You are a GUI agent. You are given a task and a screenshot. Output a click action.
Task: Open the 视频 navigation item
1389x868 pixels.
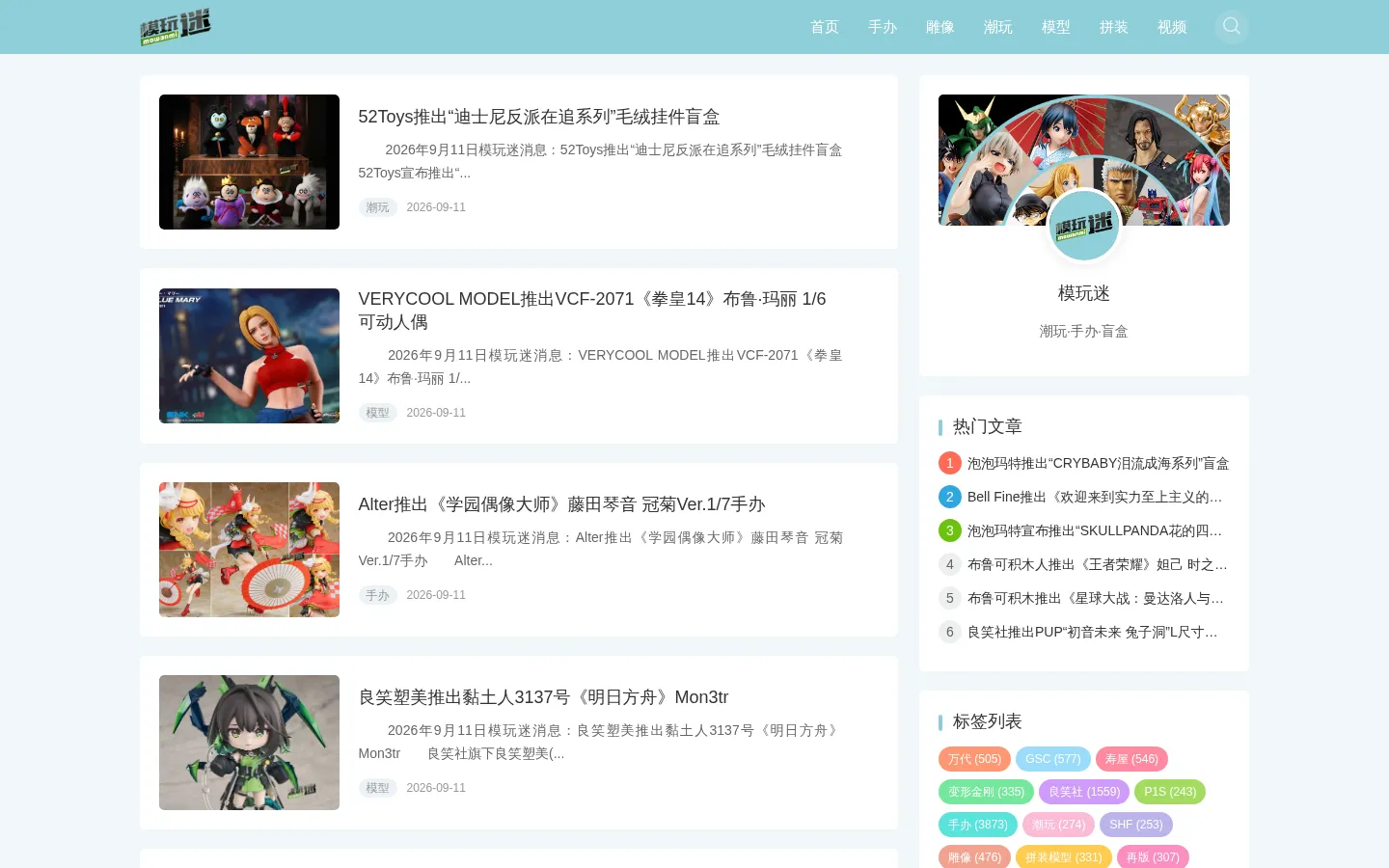1172,27
